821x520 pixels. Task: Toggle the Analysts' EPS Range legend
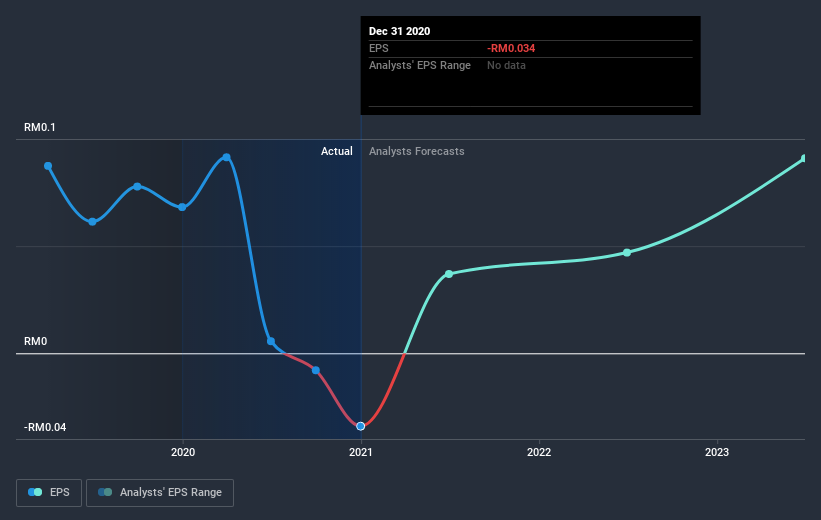[x=160, y=492]
